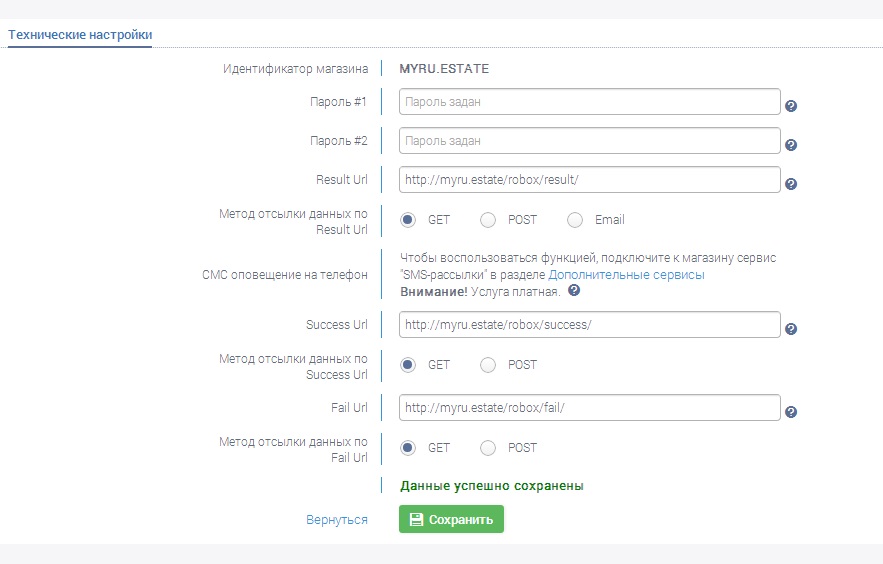Select POST for Result Url method
The width and height of the screenshot is (883, 564).
coord(488,220)
